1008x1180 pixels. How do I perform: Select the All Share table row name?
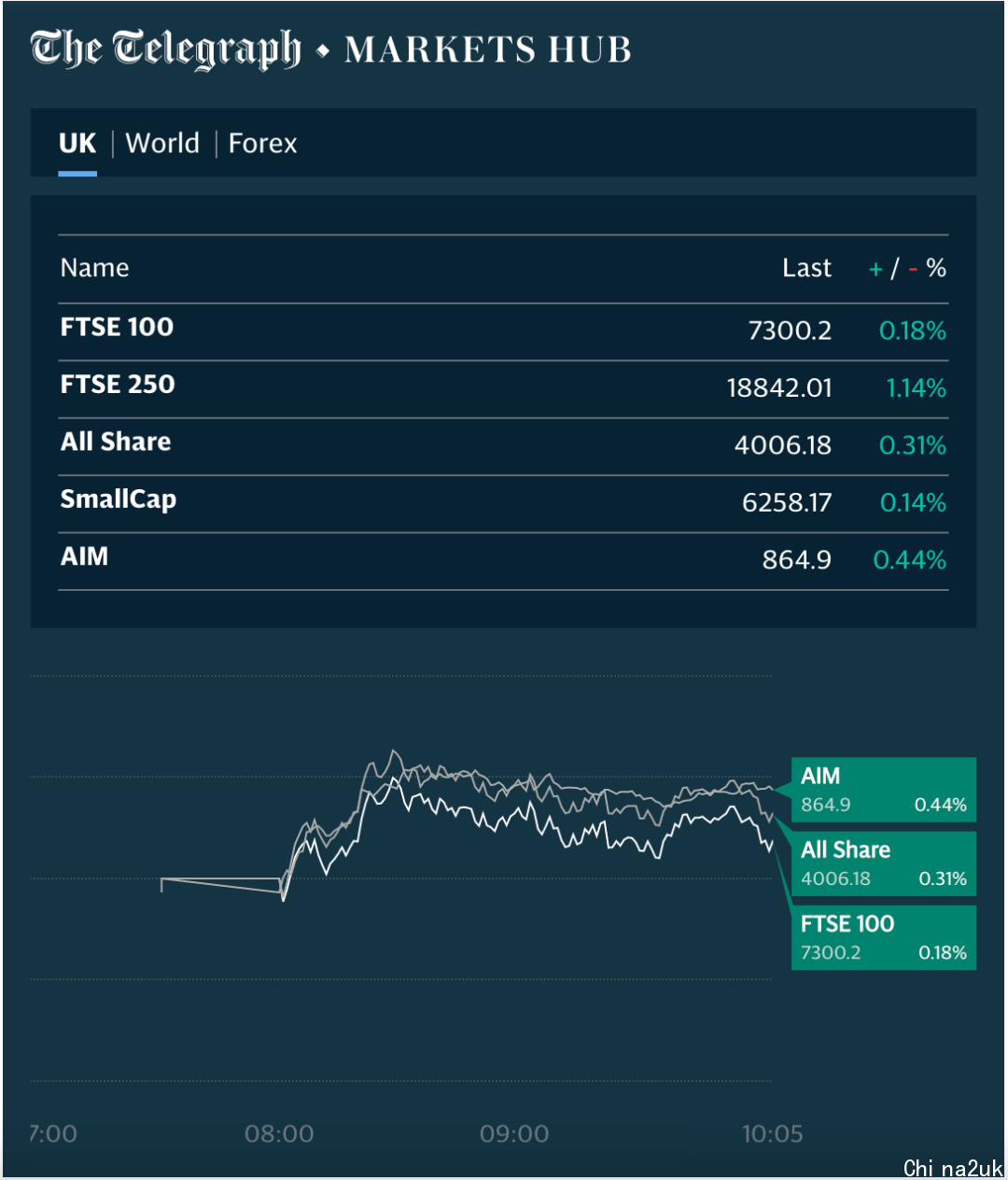point(116,442)
